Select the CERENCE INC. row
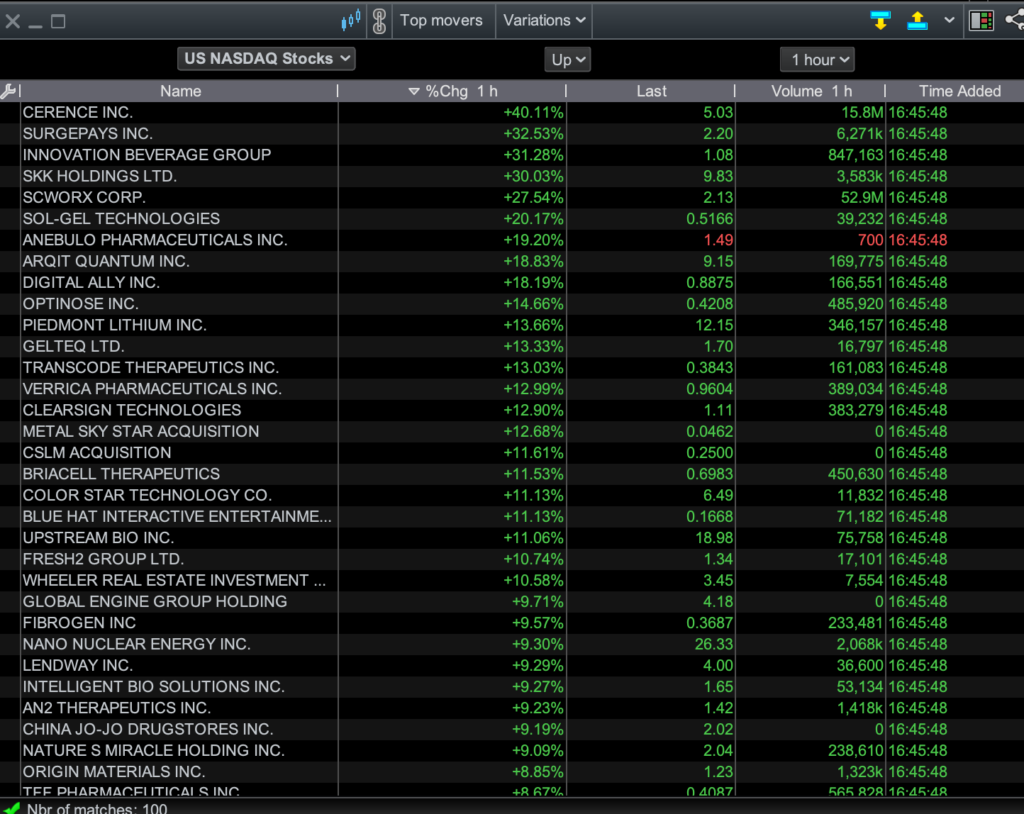This screenshot has height=814, width=1024. 512,112
